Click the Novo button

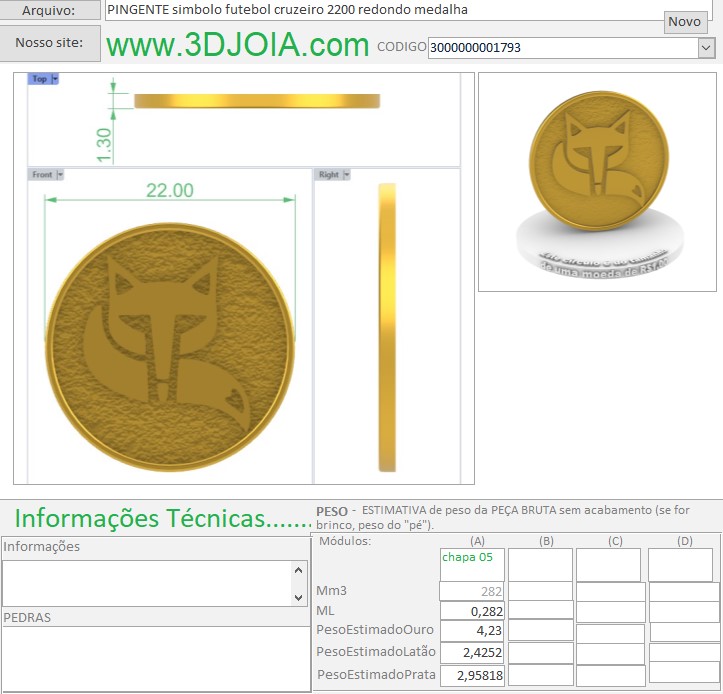pos(685,22)
